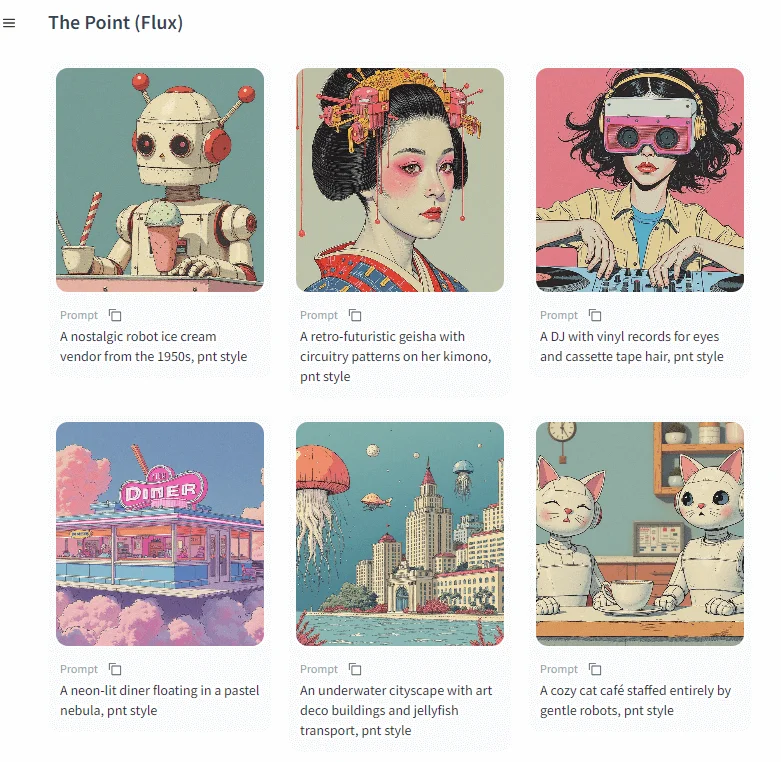
Task: Open the DJ with headphones image
Action: pyautogui.click(x=640, y=180)
